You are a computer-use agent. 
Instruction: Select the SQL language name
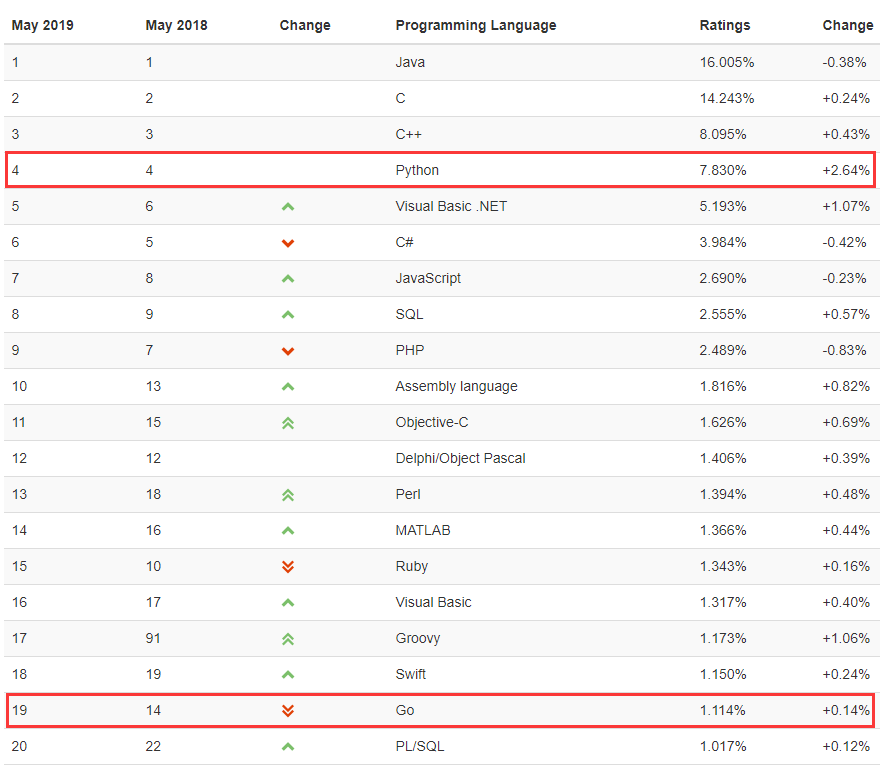pyautogui.click(x=409, y=314)
